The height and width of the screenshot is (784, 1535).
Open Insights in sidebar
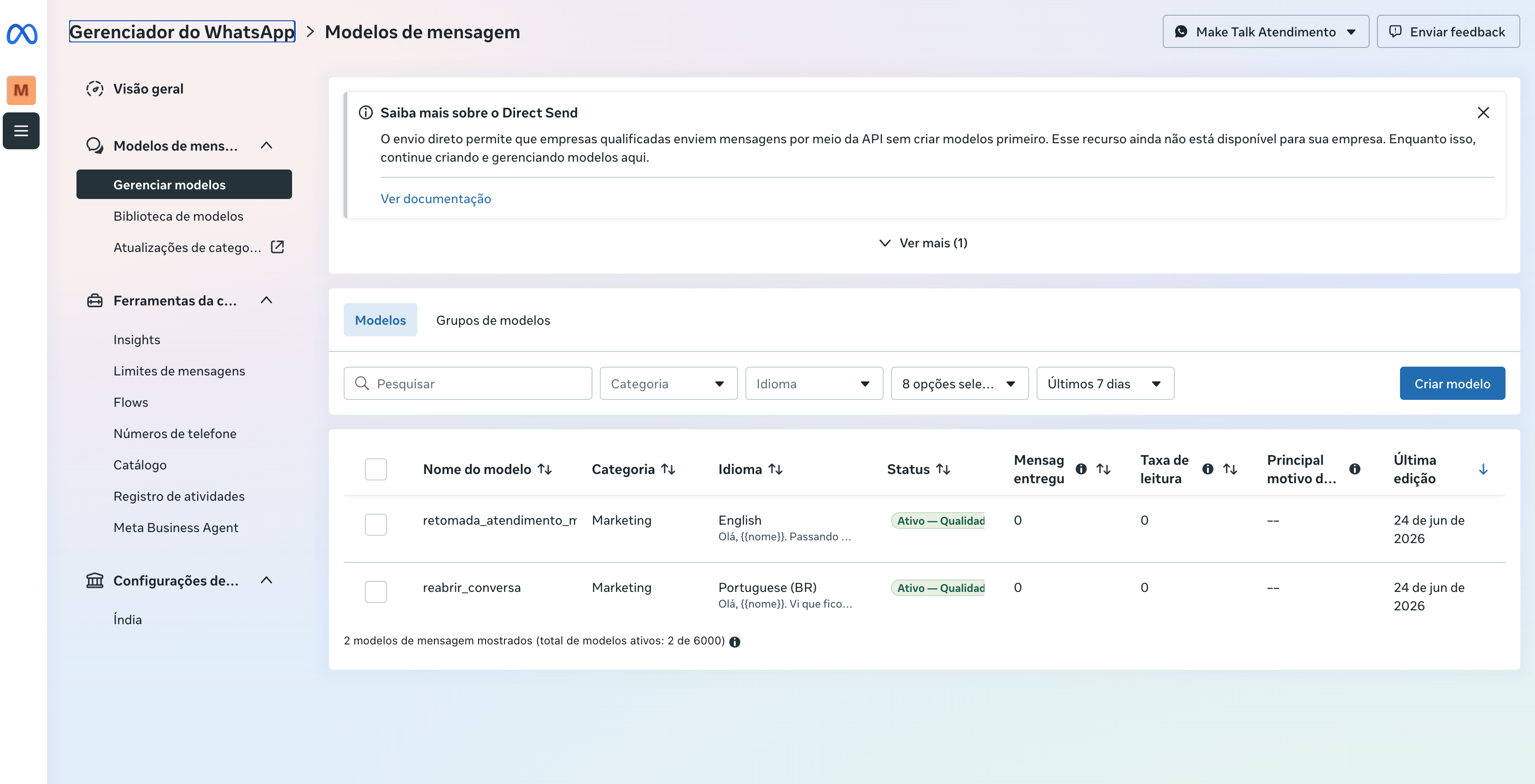[136, 339]
